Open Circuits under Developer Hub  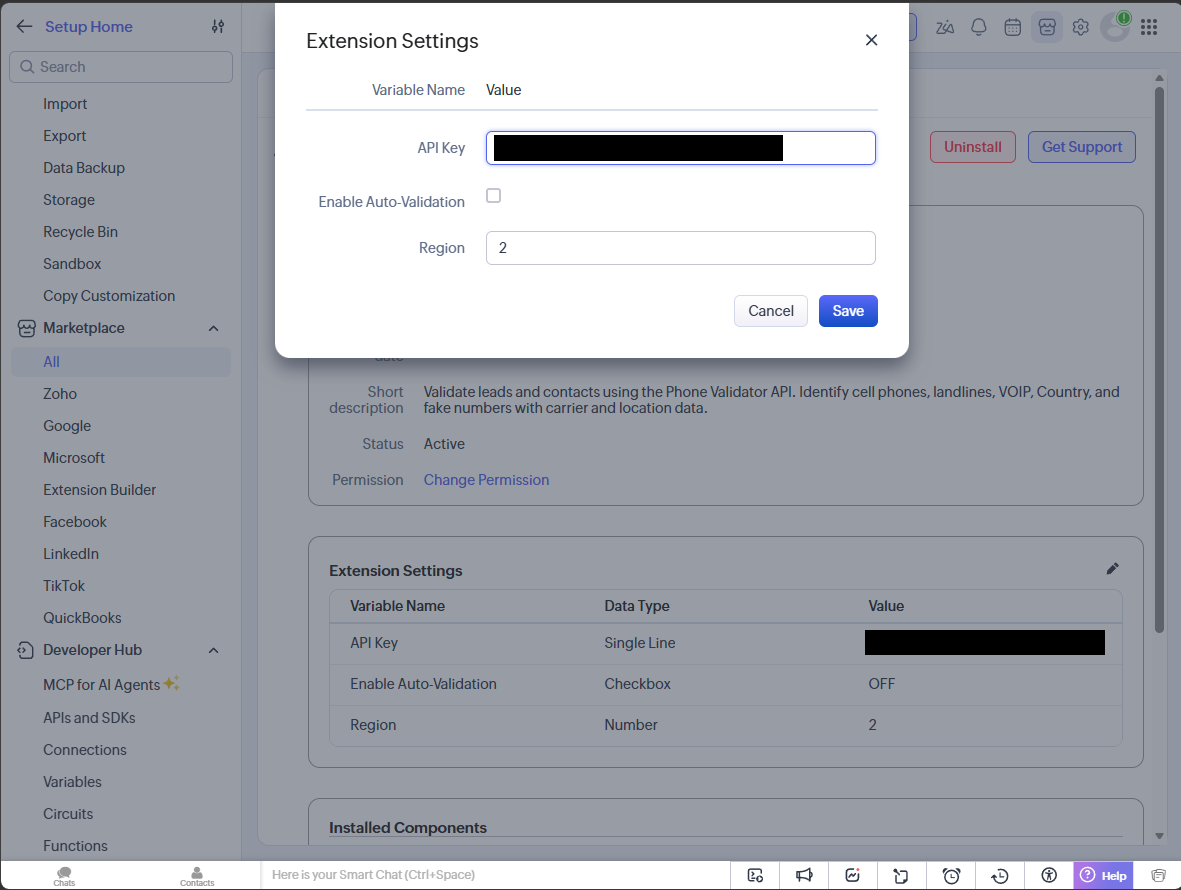click(68, 814)
